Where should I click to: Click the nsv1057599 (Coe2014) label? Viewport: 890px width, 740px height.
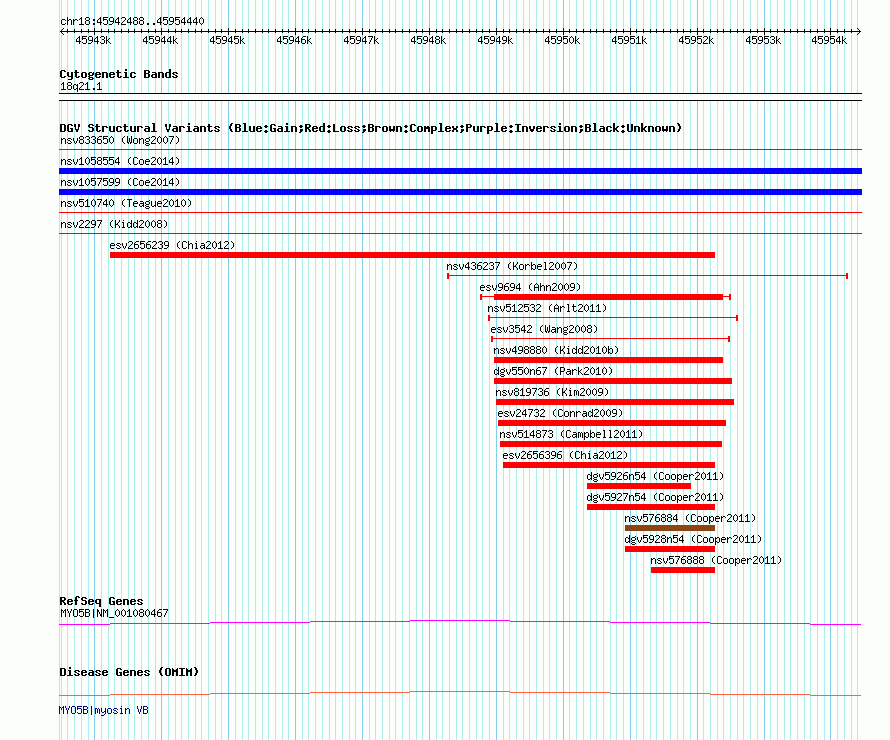(x=120, y=182)
